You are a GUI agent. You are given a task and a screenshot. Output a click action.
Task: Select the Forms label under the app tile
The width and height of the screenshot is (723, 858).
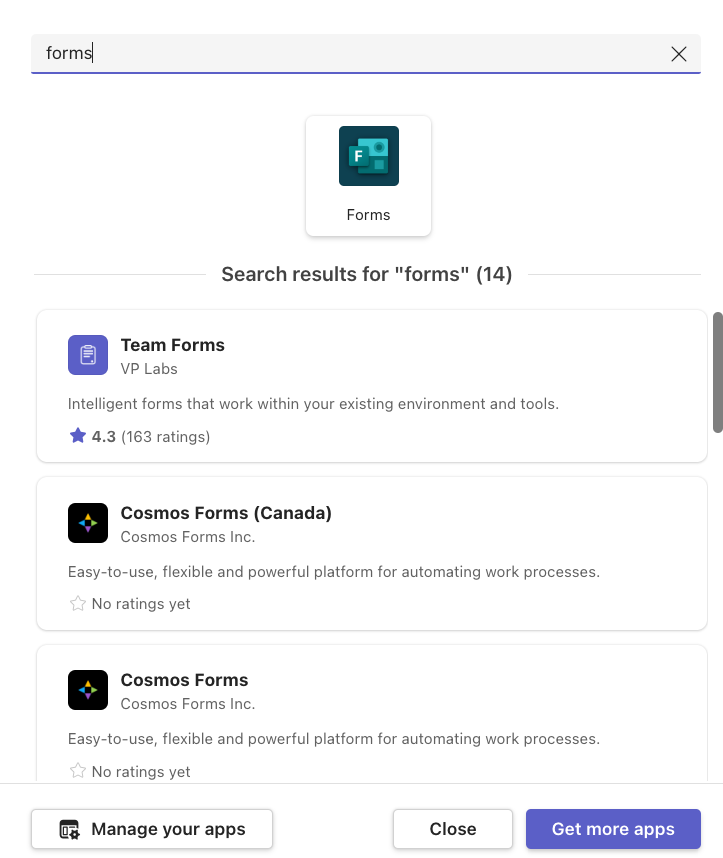coord(368,215)
